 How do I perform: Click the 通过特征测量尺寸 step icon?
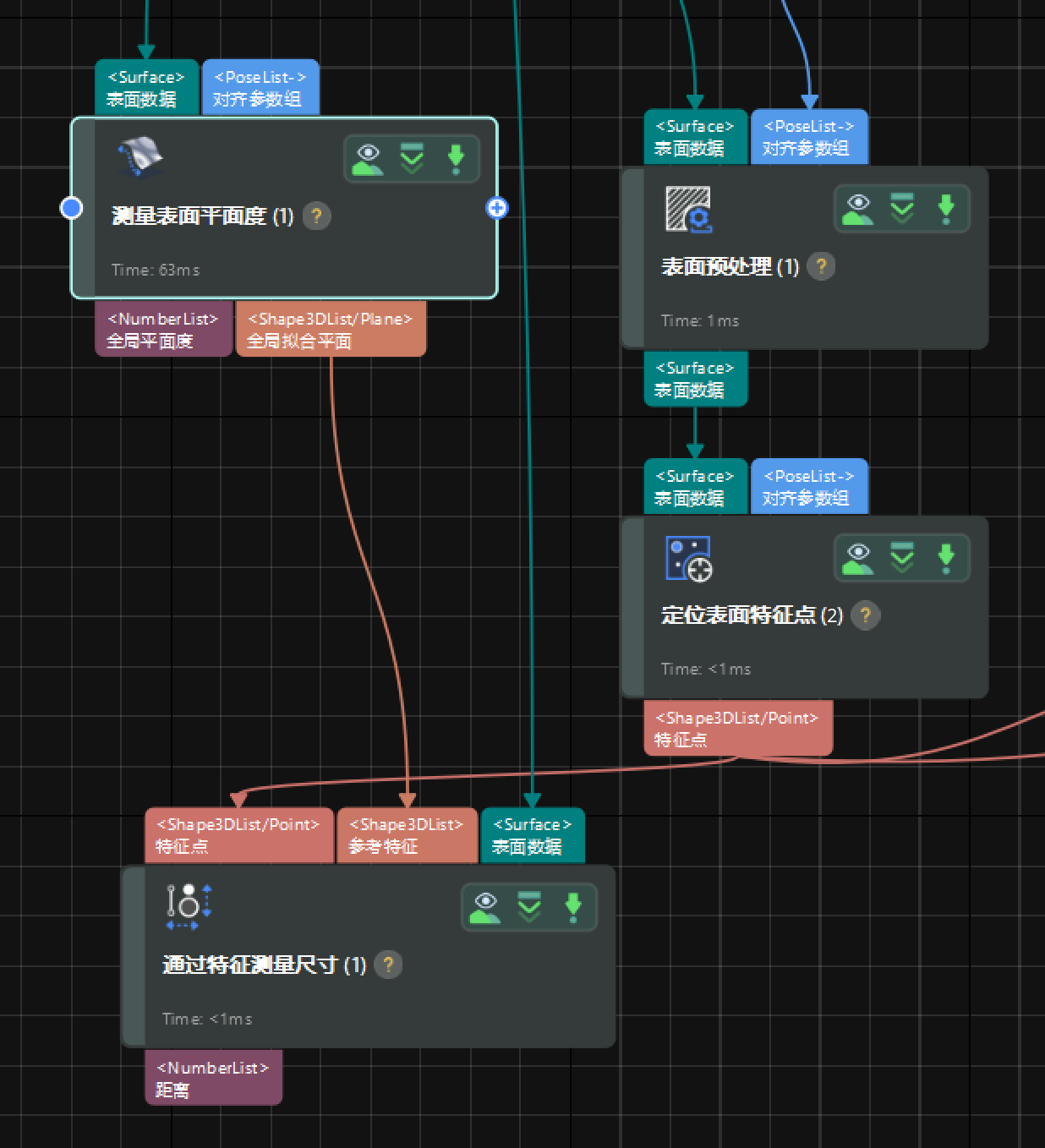point(189,907)
